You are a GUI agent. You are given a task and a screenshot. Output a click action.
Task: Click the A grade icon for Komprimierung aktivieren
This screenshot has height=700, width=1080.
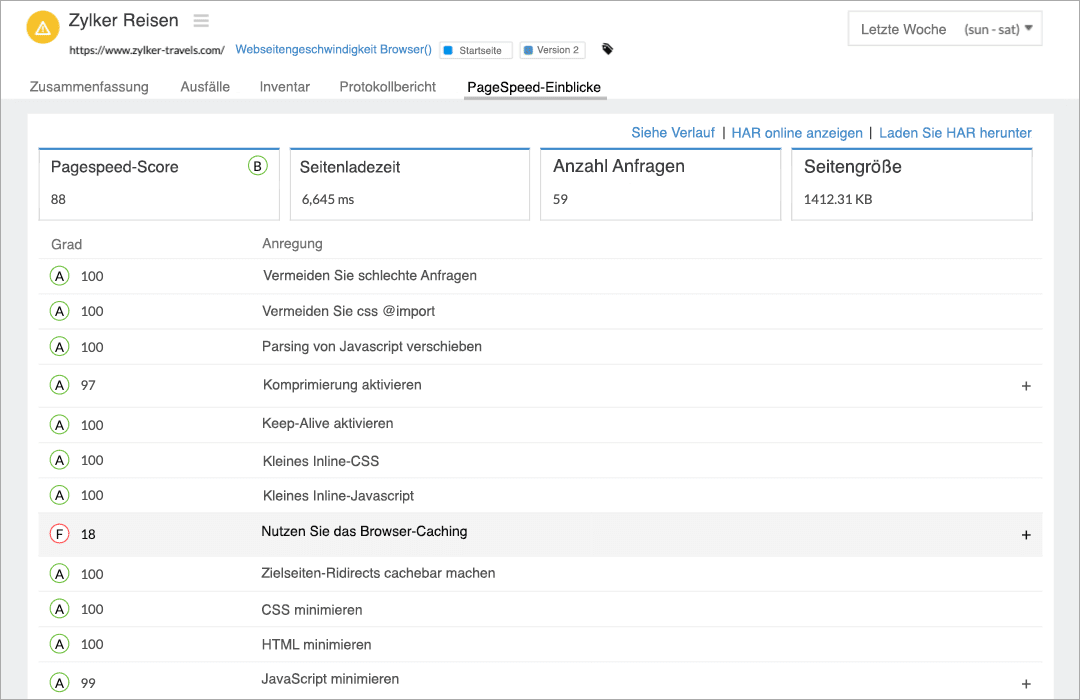[59, 385]
